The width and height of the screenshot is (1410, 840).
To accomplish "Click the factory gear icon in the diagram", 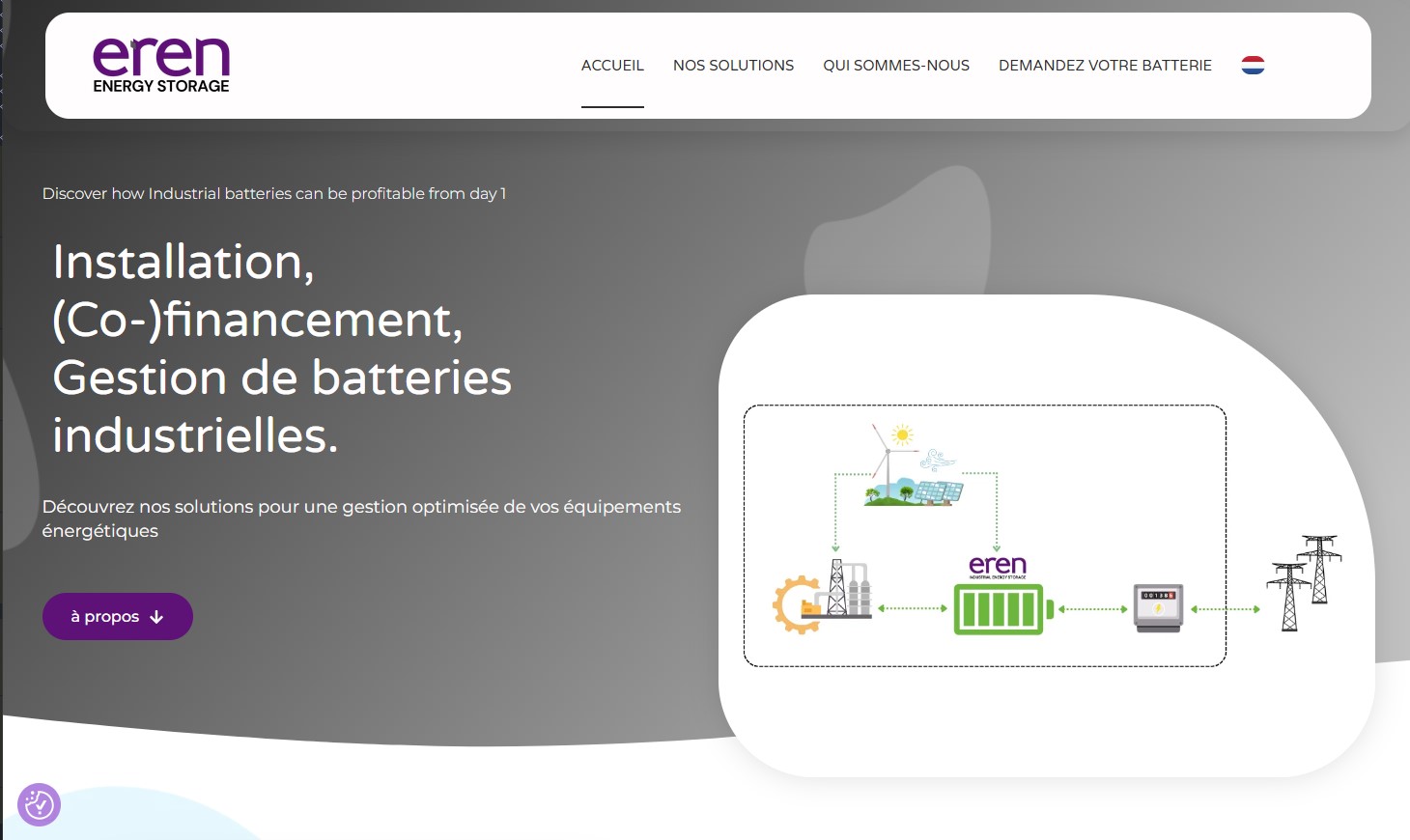I will 822,597.
